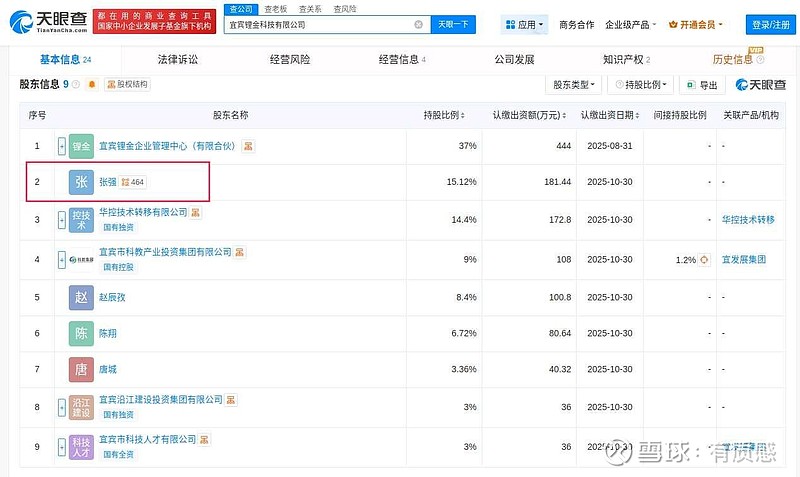Switch to the 经营信息 tab
Screen dimensions: 800x477
(x=402, y=60)
